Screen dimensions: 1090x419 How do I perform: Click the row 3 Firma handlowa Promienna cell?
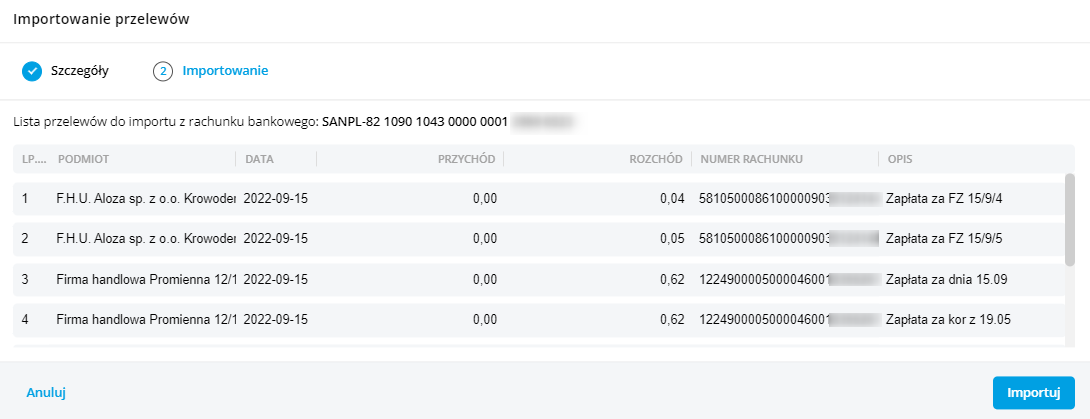144,280
